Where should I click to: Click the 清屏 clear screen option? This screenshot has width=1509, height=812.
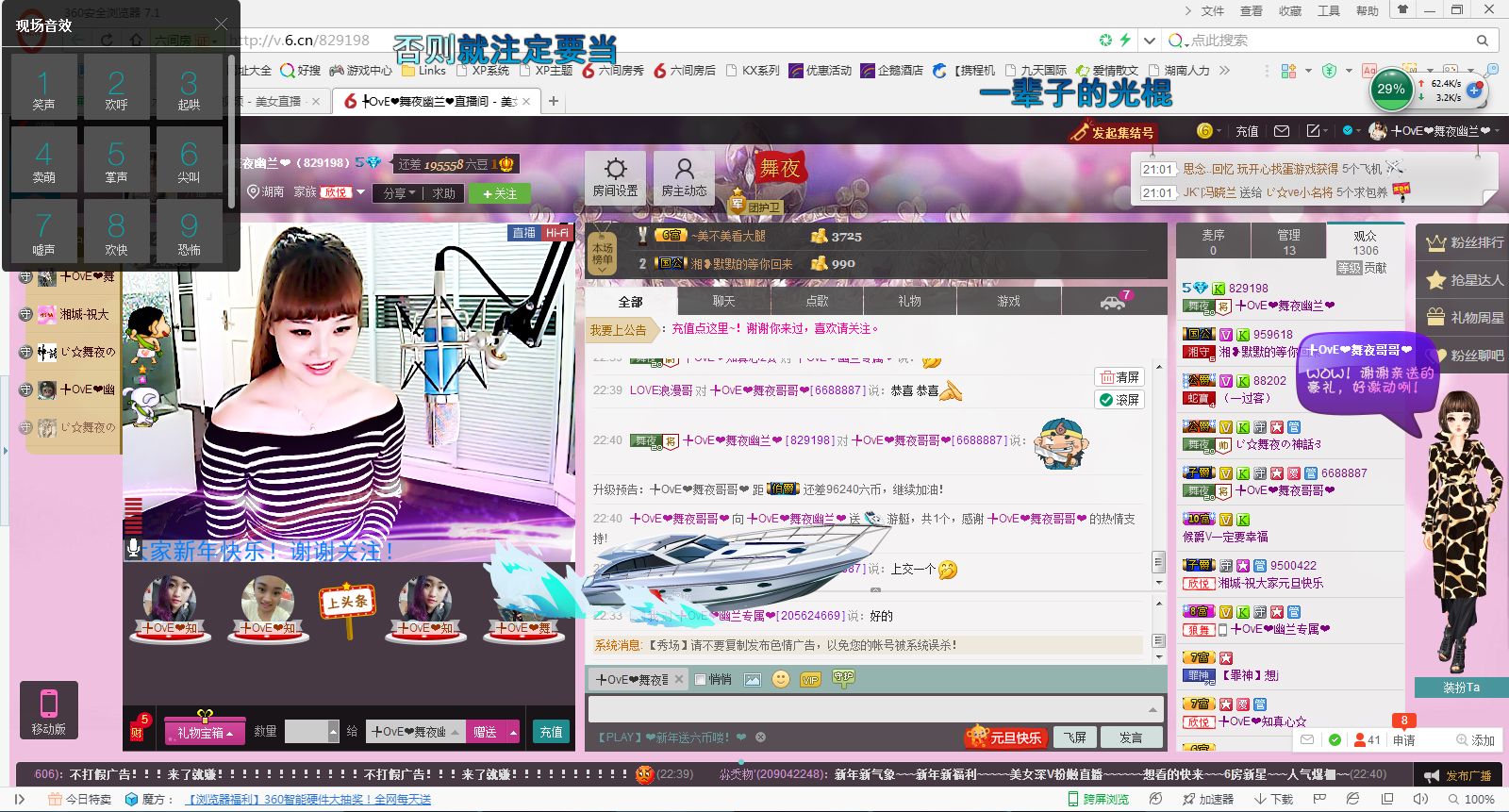coord(1119,377)
